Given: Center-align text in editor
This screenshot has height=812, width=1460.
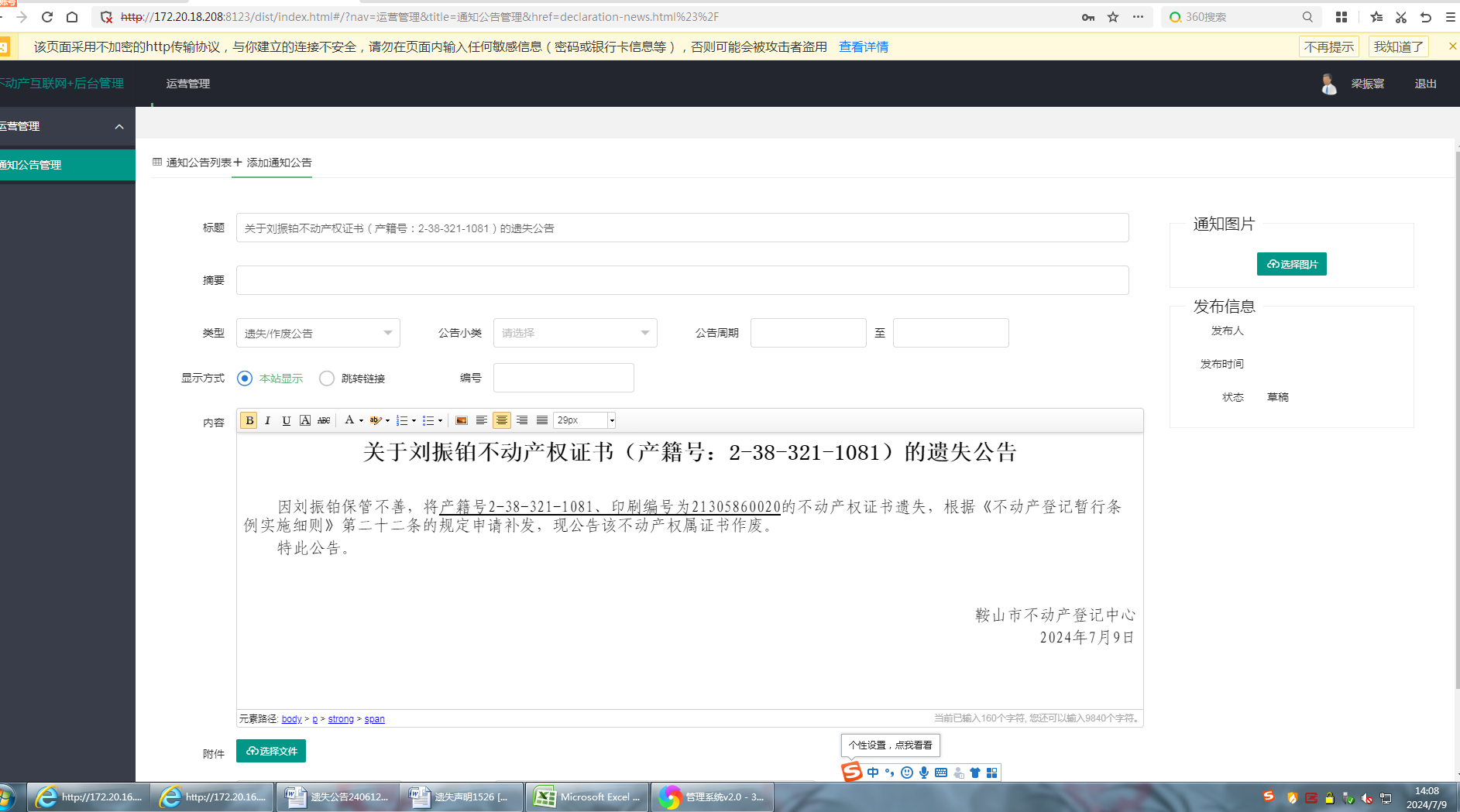Looking at the screenshot, I should (x=502, y=420).
